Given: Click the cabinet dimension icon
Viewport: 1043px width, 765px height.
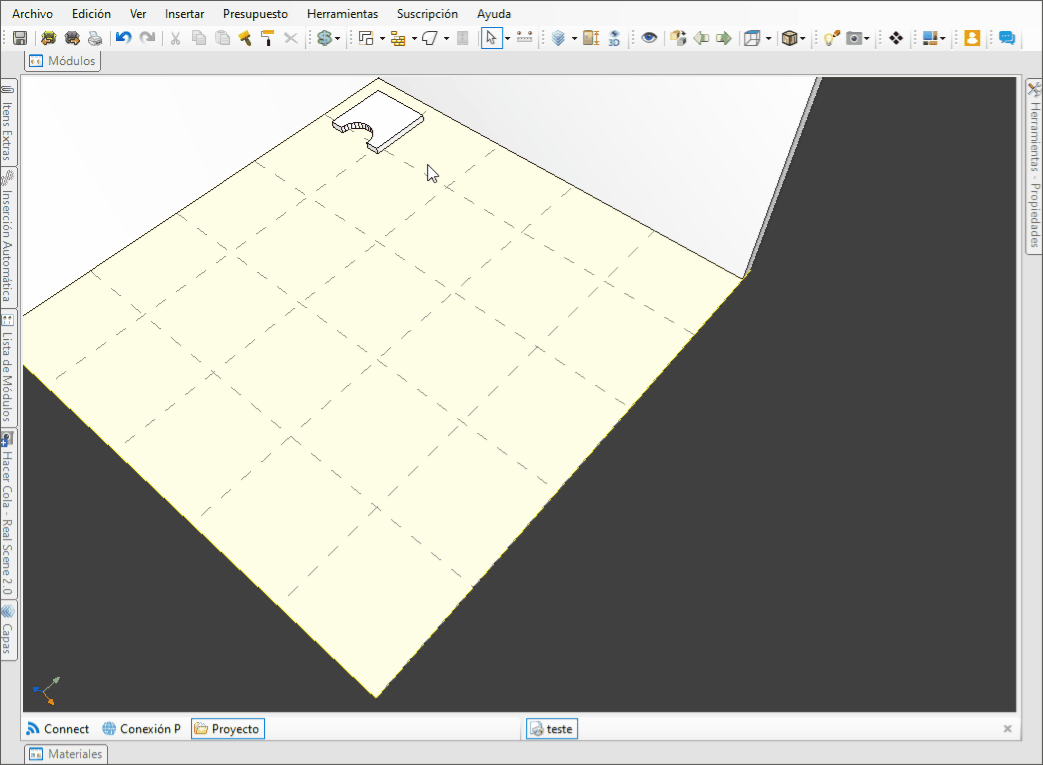Looking at the screenshot, I should tap(591, 38).
